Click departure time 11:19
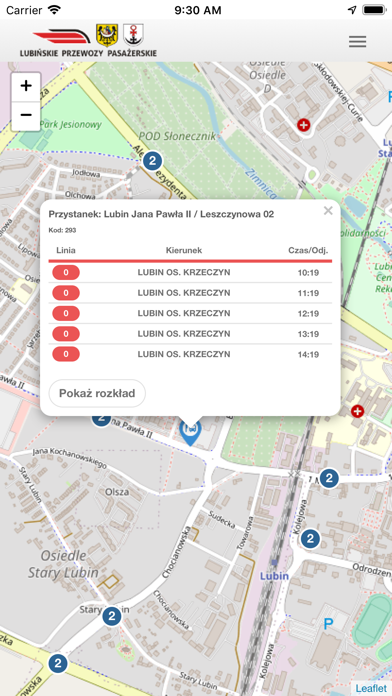 pos(308,293)
